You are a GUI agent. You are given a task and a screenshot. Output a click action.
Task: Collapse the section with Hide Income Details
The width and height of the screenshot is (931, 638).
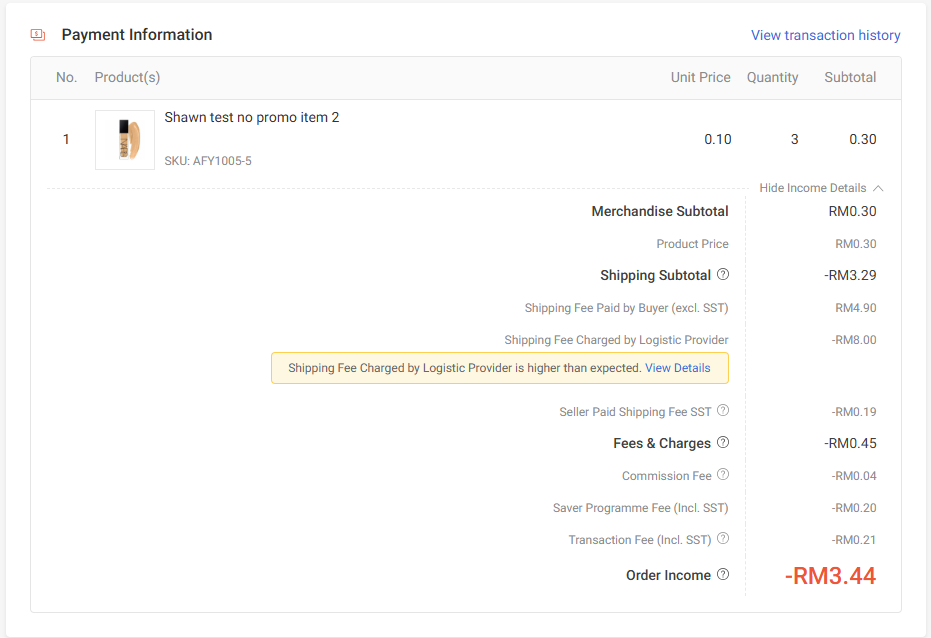click(x=821, y=188)
